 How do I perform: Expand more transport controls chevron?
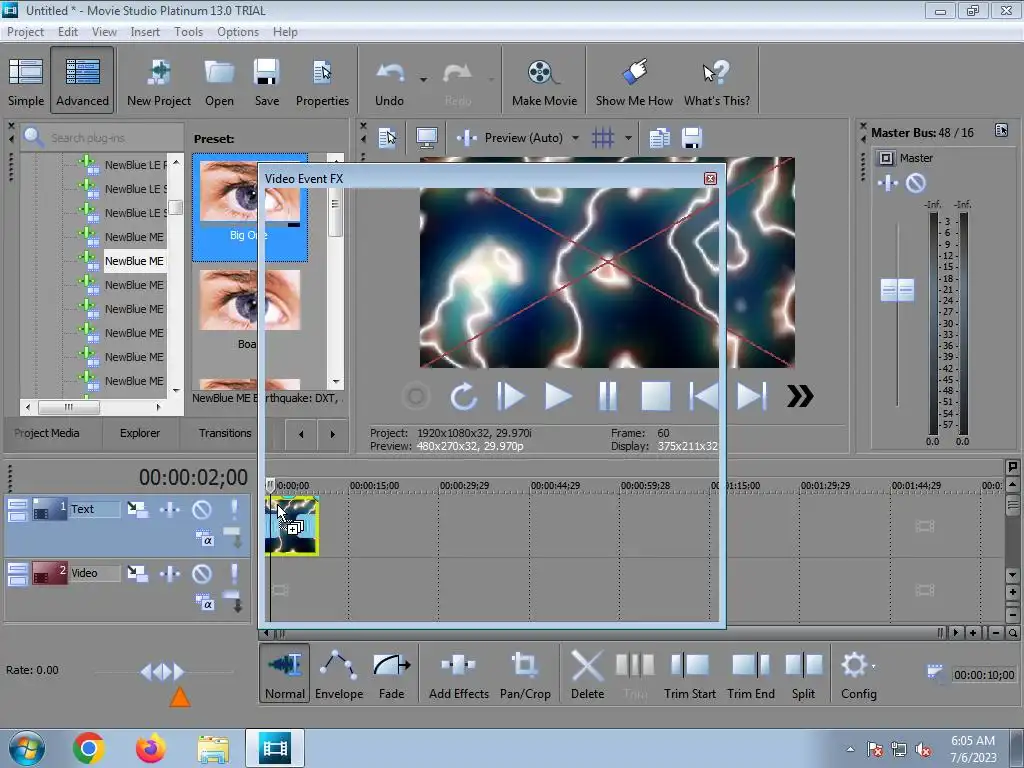tap(799, 396)
